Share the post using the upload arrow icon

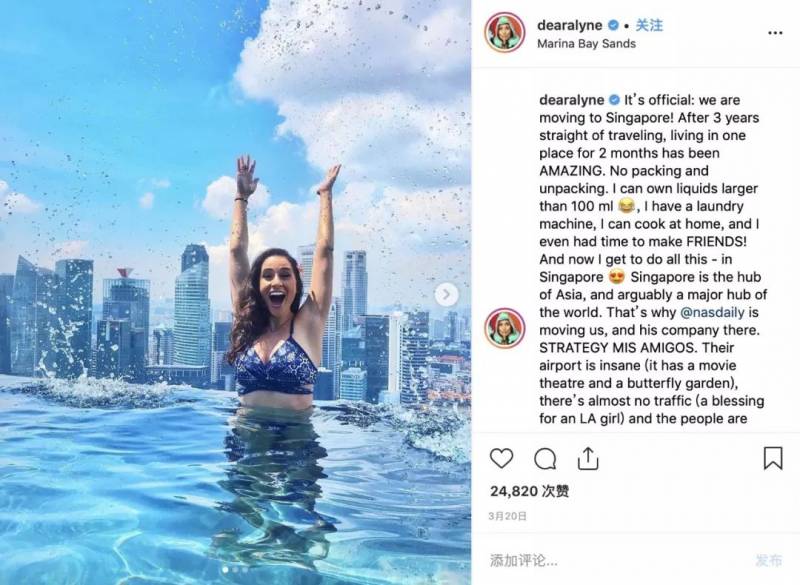click(588, 458)
